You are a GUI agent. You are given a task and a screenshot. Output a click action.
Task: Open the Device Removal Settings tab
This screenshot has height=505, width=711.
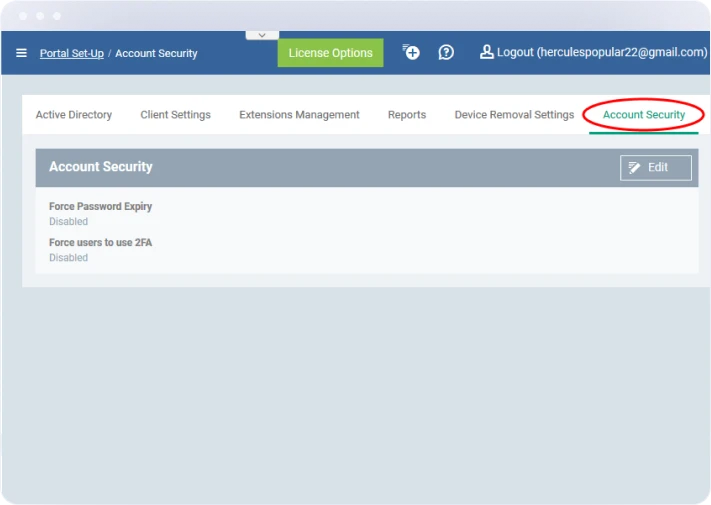[x=514, y=115]
